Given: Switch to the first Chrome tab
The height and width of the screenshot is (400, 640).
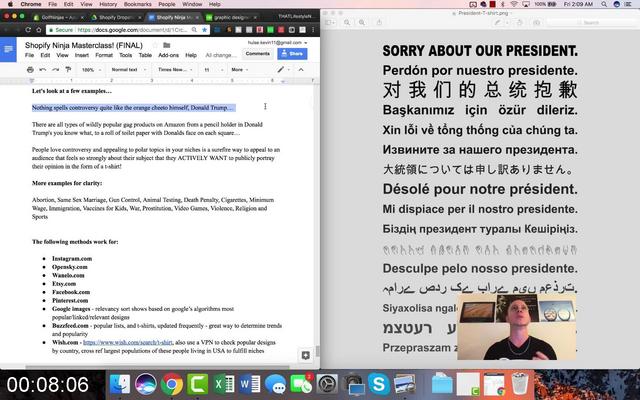Looking at the screenshot, I should pyautogui.click(x=58, y=18).
